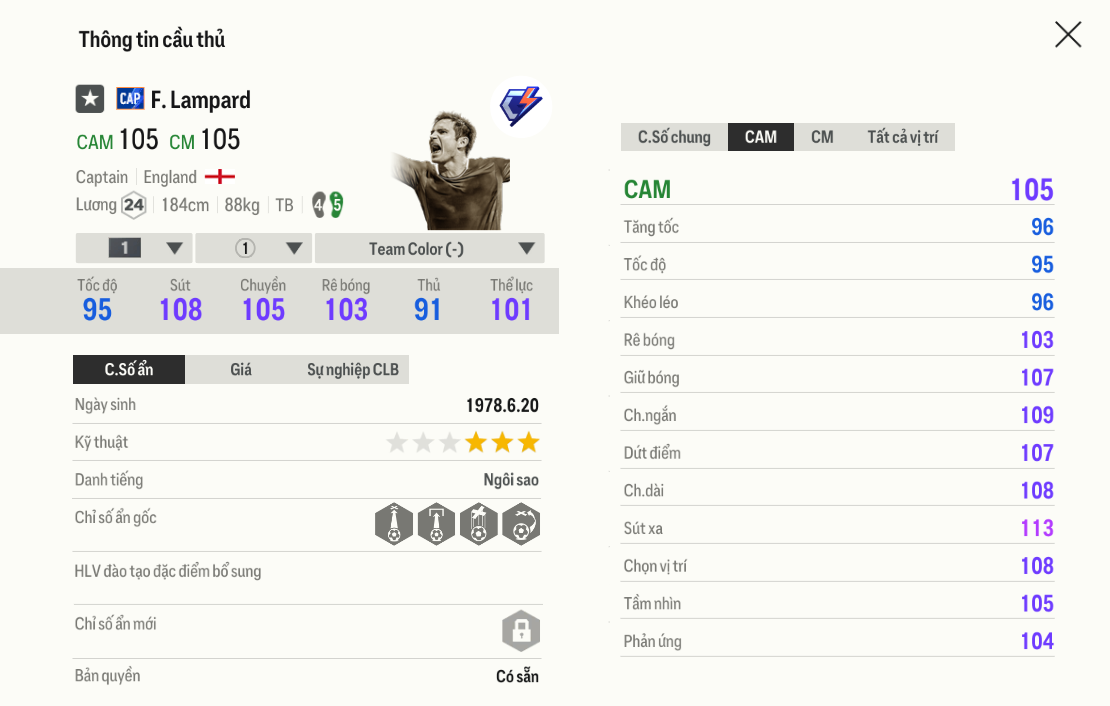The height and width of the screenshot is (706, 1110).
Task: Click the locked new hidden stat icon
Action: pyautogui.click(x=520, y=631)
